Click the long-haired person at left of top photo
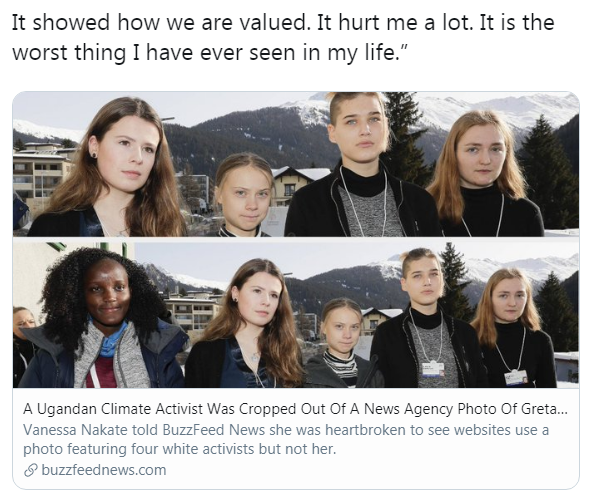The height and width of the screenshot is (497, 590). coord(113,167)
